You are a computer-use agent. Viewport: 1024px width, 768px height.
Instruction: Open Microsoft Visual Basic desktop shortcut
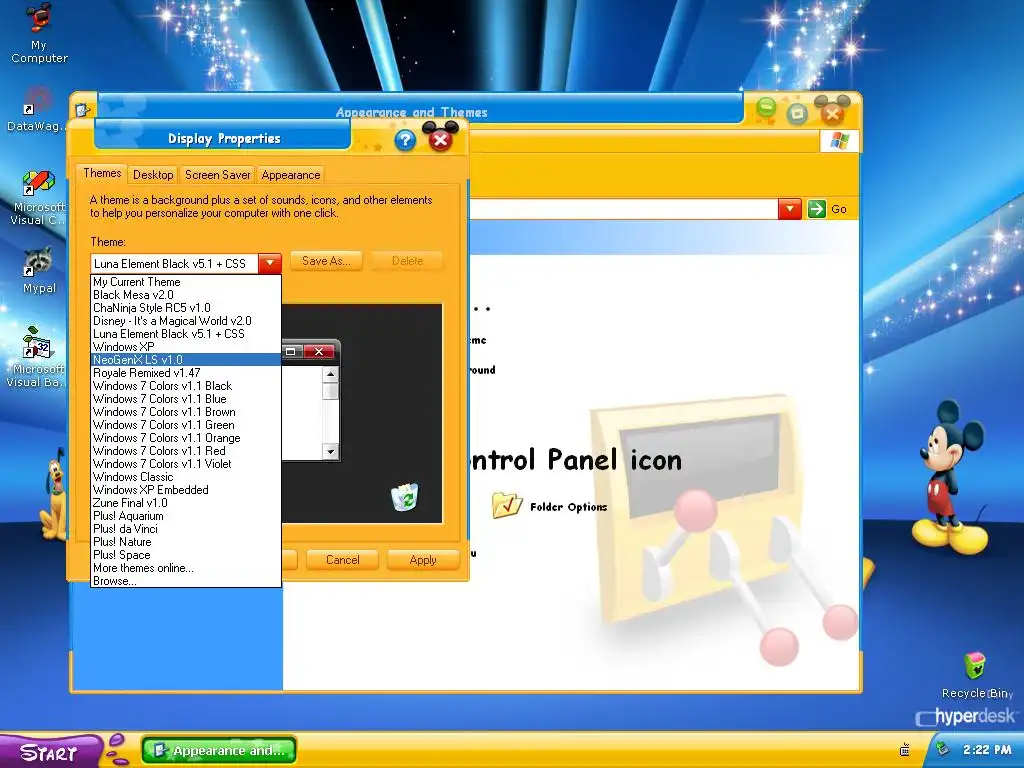point(38,356)
